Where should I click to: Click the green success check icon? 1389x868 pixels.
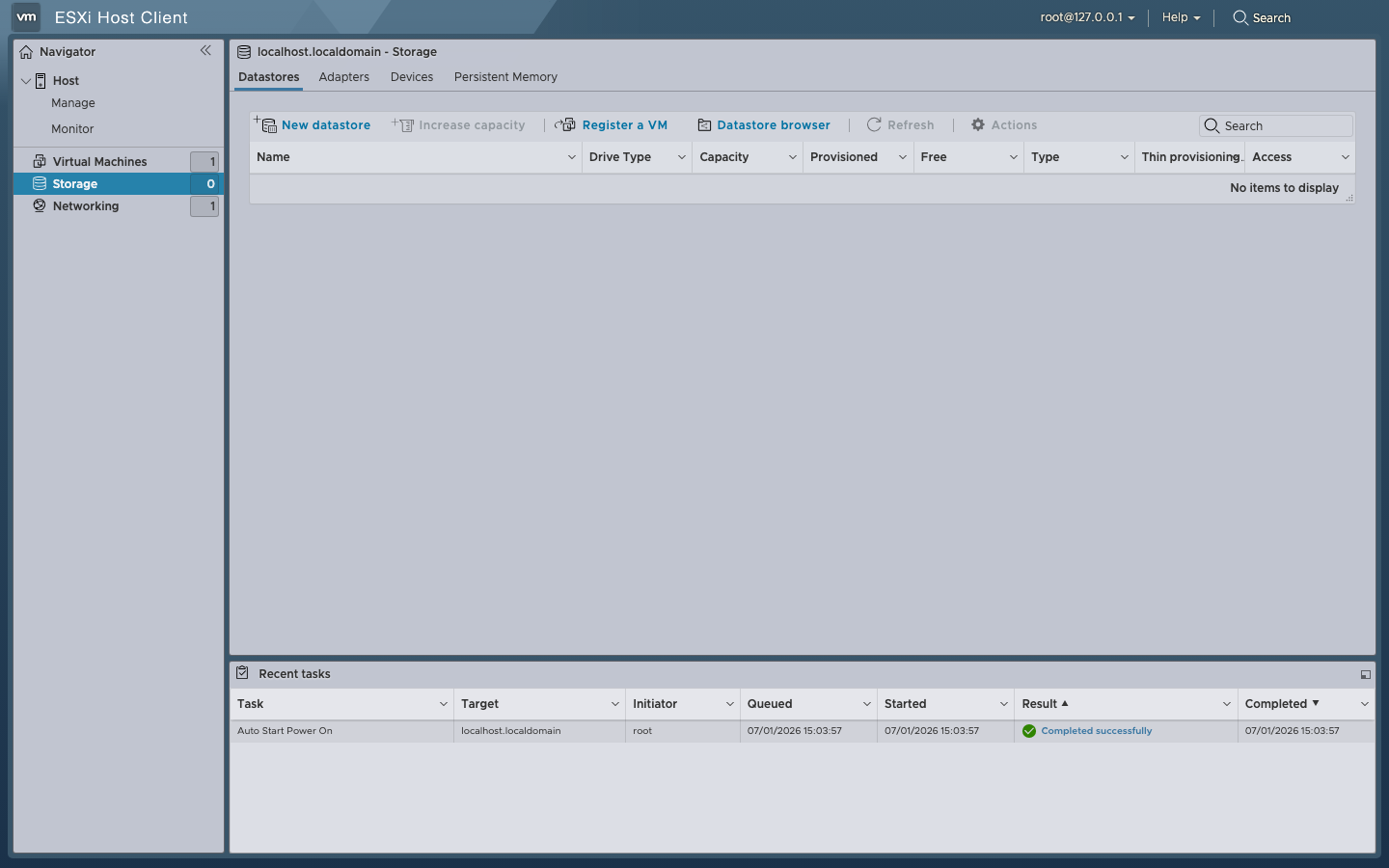point(1029,731)
